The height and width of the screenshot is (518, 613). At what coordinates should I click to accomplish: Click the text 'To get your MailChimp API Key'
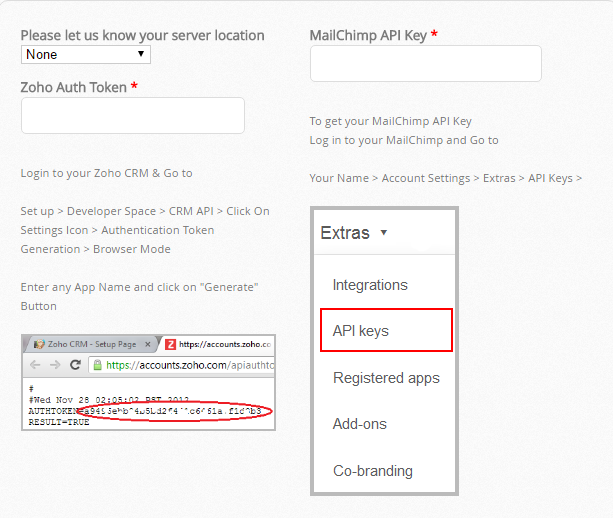(391, 121)
